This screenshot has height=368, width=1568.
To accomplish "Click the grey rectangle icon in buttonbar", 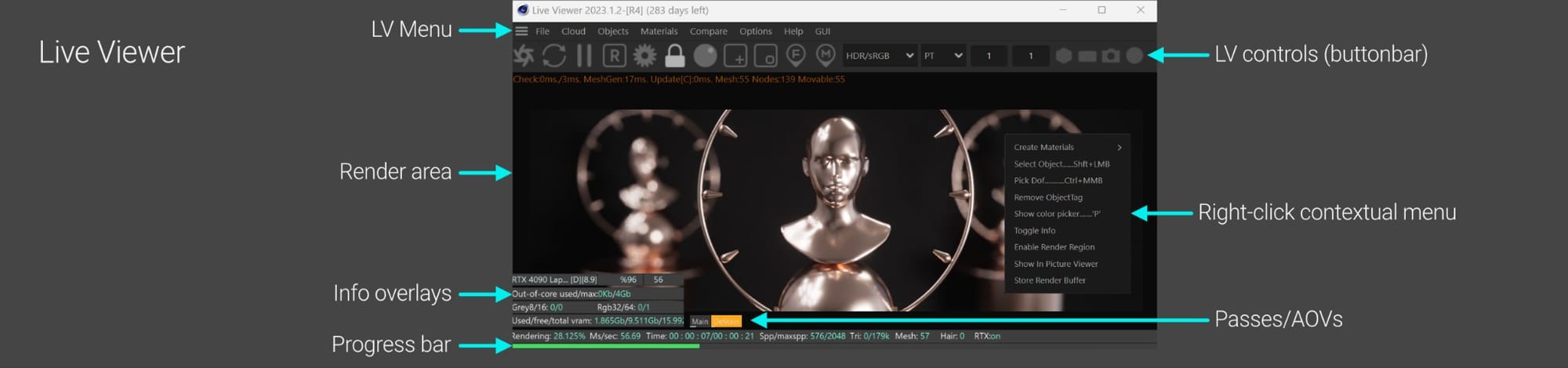I will pos(1087,56).
